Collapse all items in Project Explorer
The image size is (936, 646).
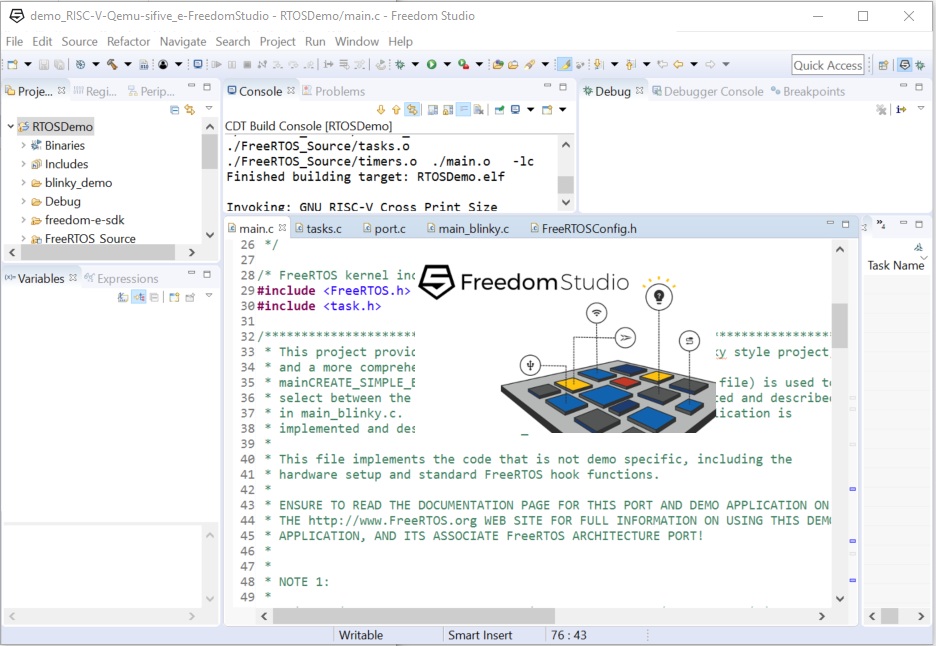click(174, 109)
